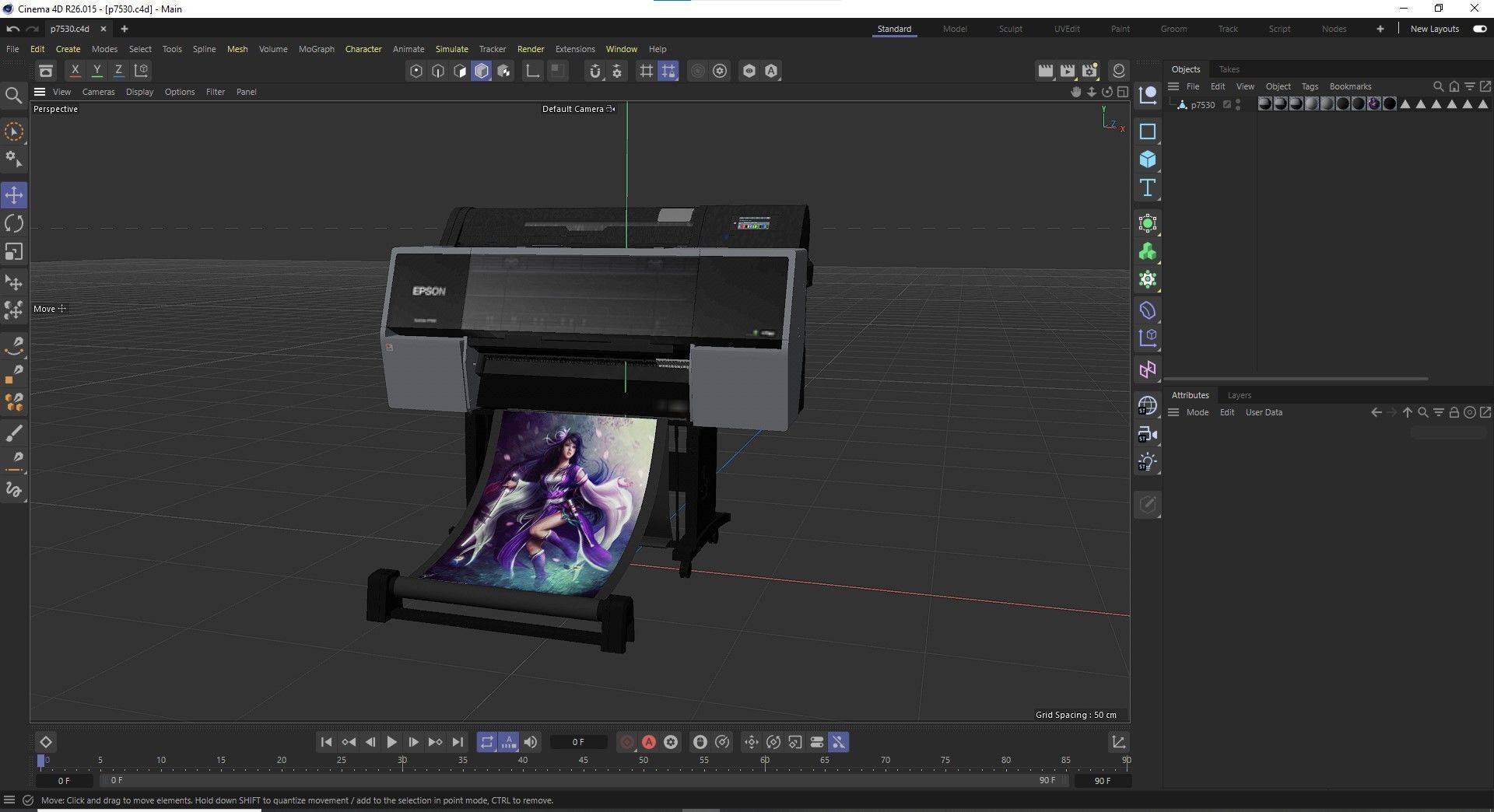Toggle Y axis lock
This screenshot has height=812, width=1494.
[x=97, y=70]
